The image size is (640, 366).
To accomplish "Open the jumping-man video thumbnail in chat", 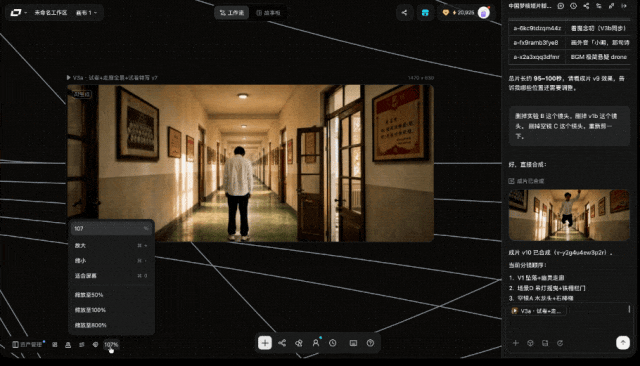I will [x=569, y=215].
